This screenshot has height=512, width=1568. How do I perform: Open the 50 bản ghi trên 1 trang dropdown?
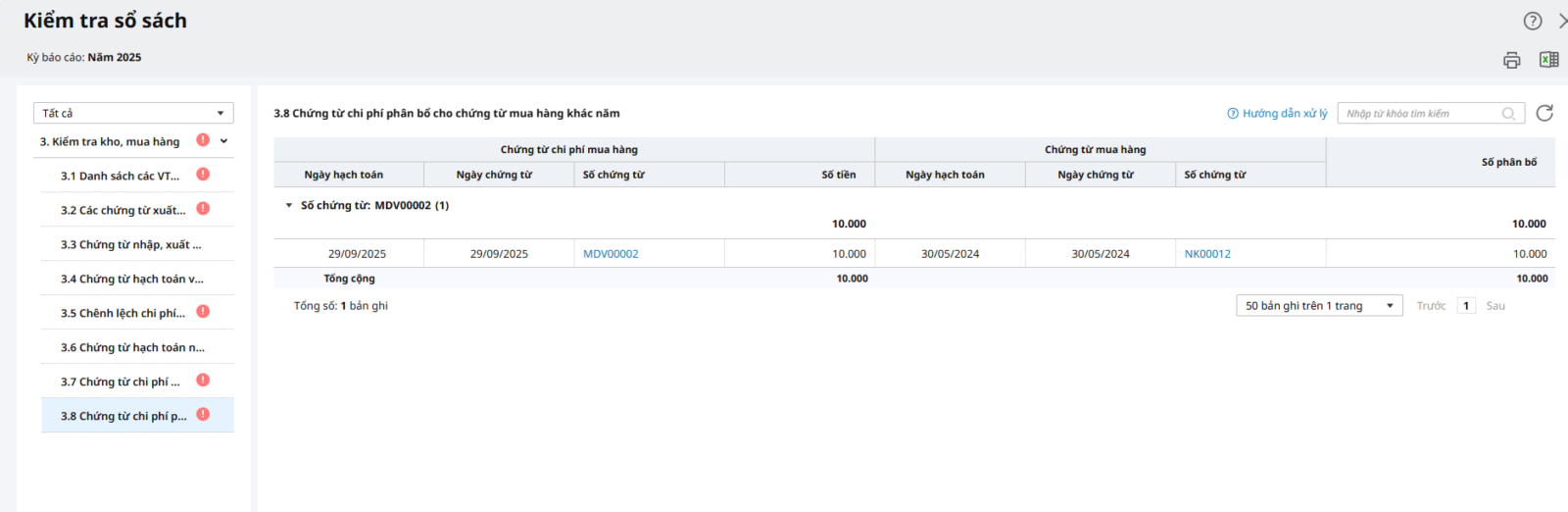click(1318, 306)
